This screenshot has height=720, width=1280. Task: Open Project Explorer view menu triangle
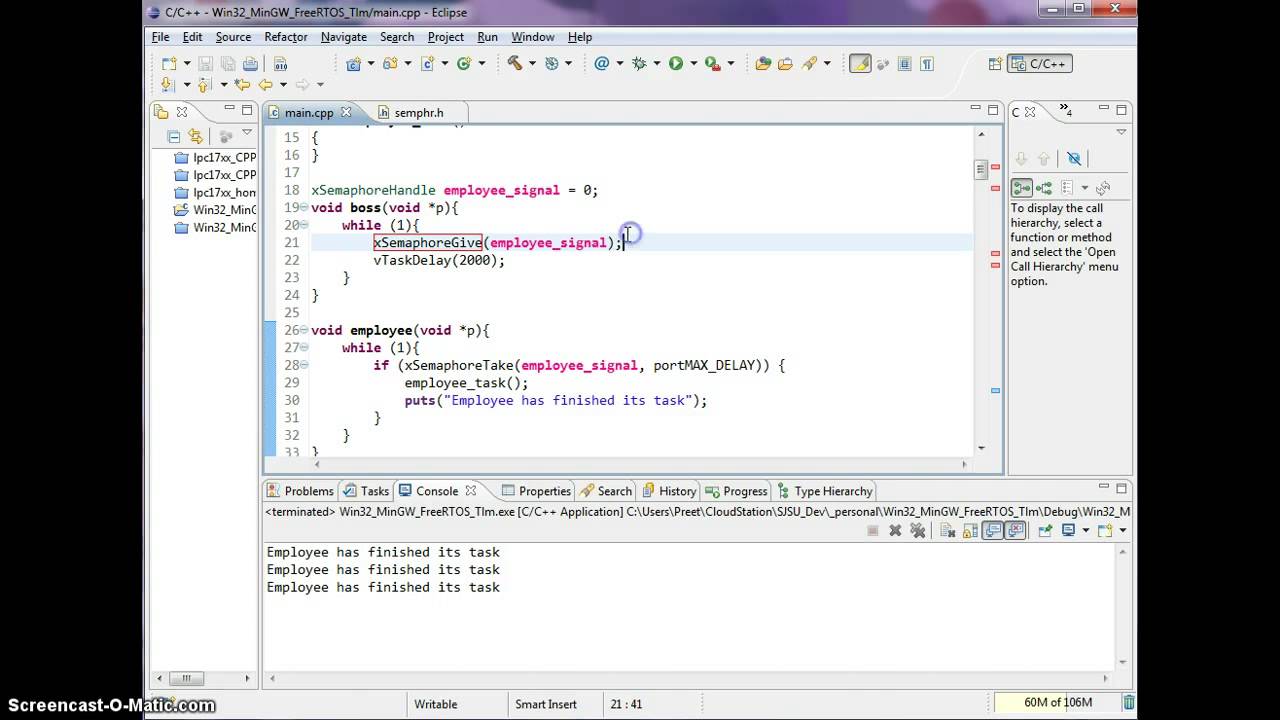click(247, 133)
